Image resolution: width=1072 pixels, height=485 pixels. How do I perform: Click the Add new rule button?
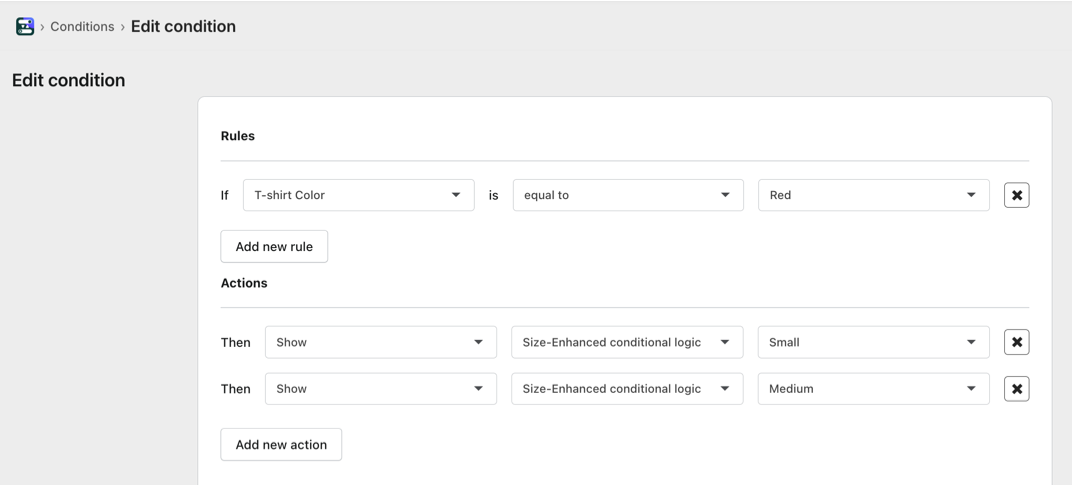[274, 247]
